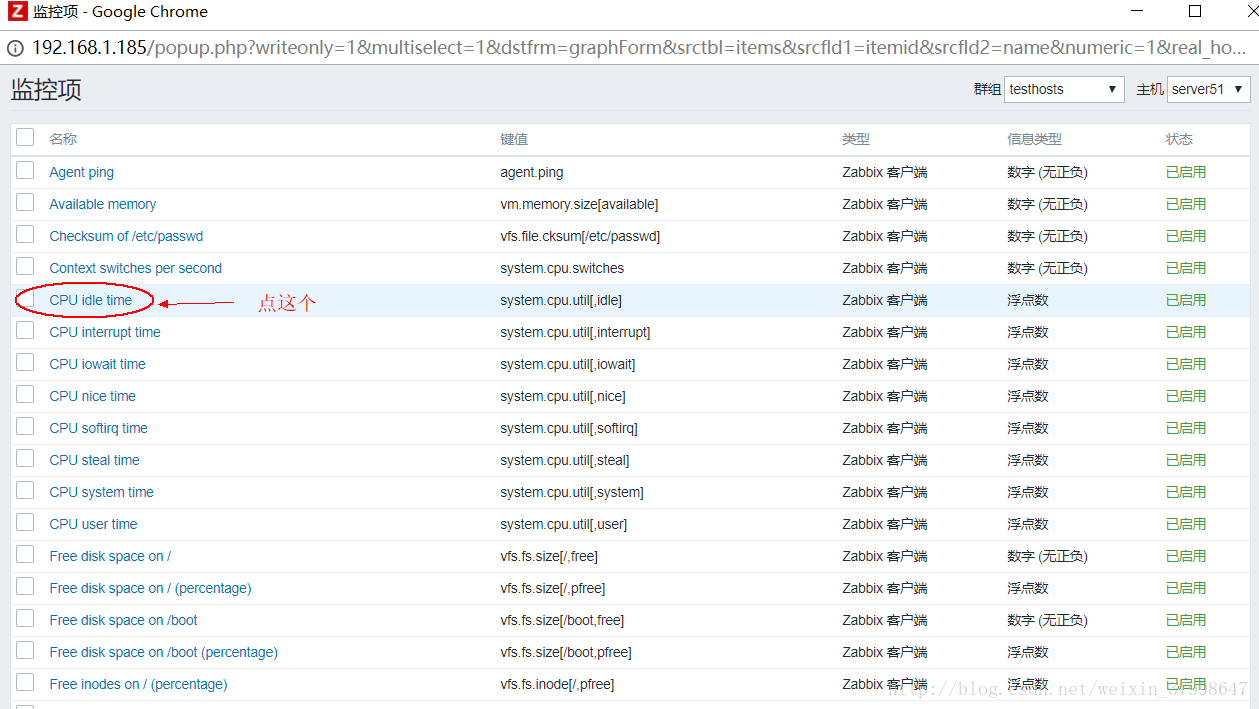Viewport: 1259px width, 709px height.
Task: Click the 键值 column header
Action: pos(514,139)
